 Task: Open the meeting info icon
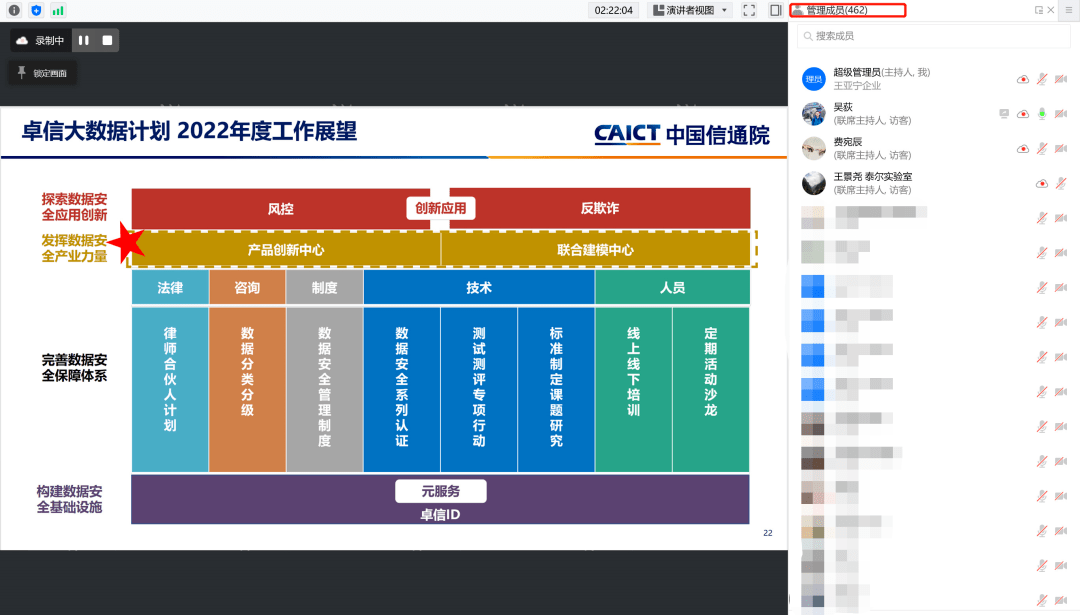14,10
